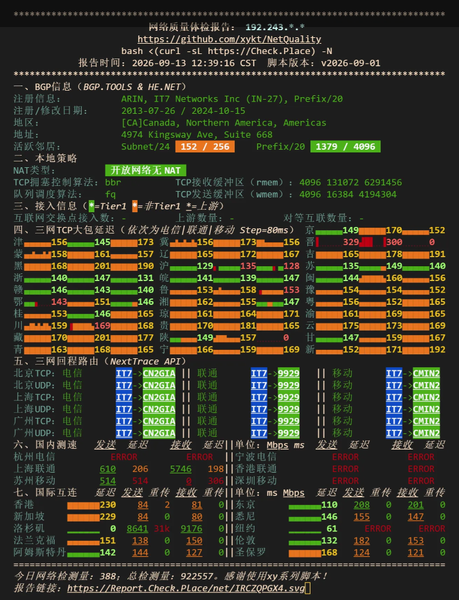Click 伦敦 send speed 182
The image size is (459, 600).
(x=361, y=541)
